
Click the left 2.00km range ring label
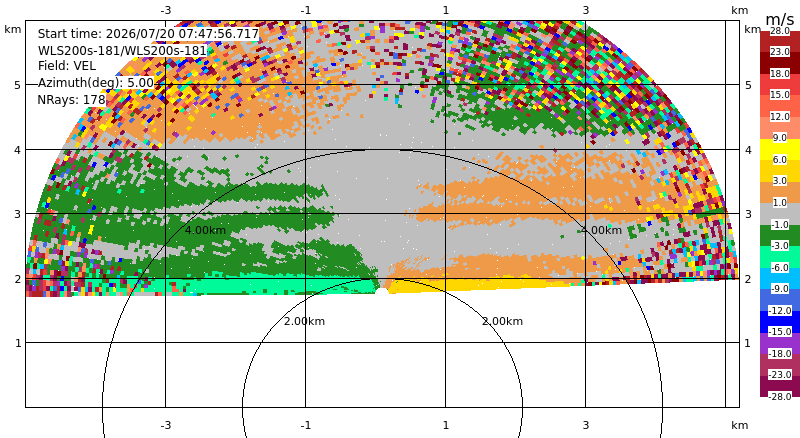pos(304,321)
